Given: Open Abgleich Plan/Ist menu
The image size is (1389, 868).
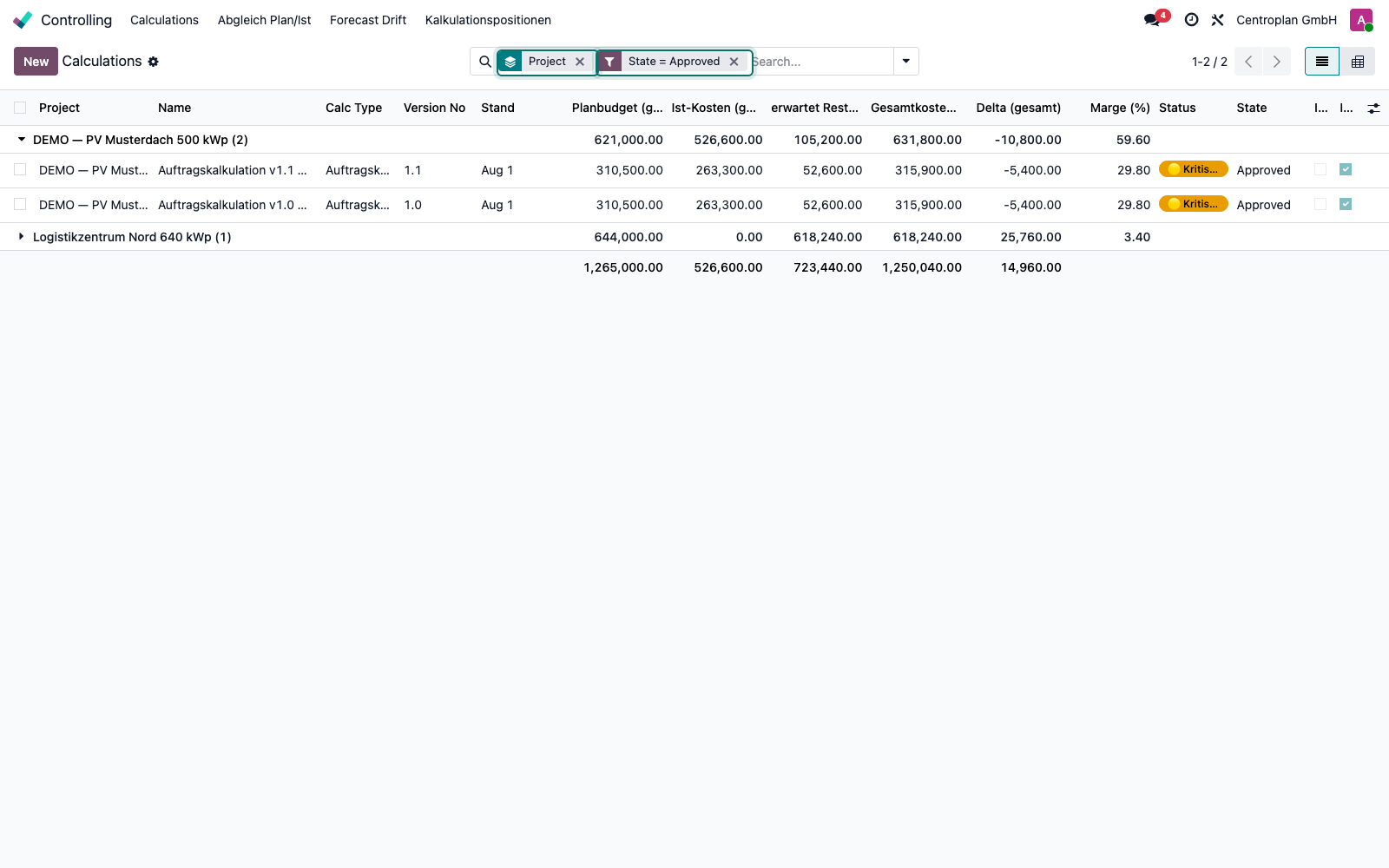Looking at the screenshot, I should (264, 20).
